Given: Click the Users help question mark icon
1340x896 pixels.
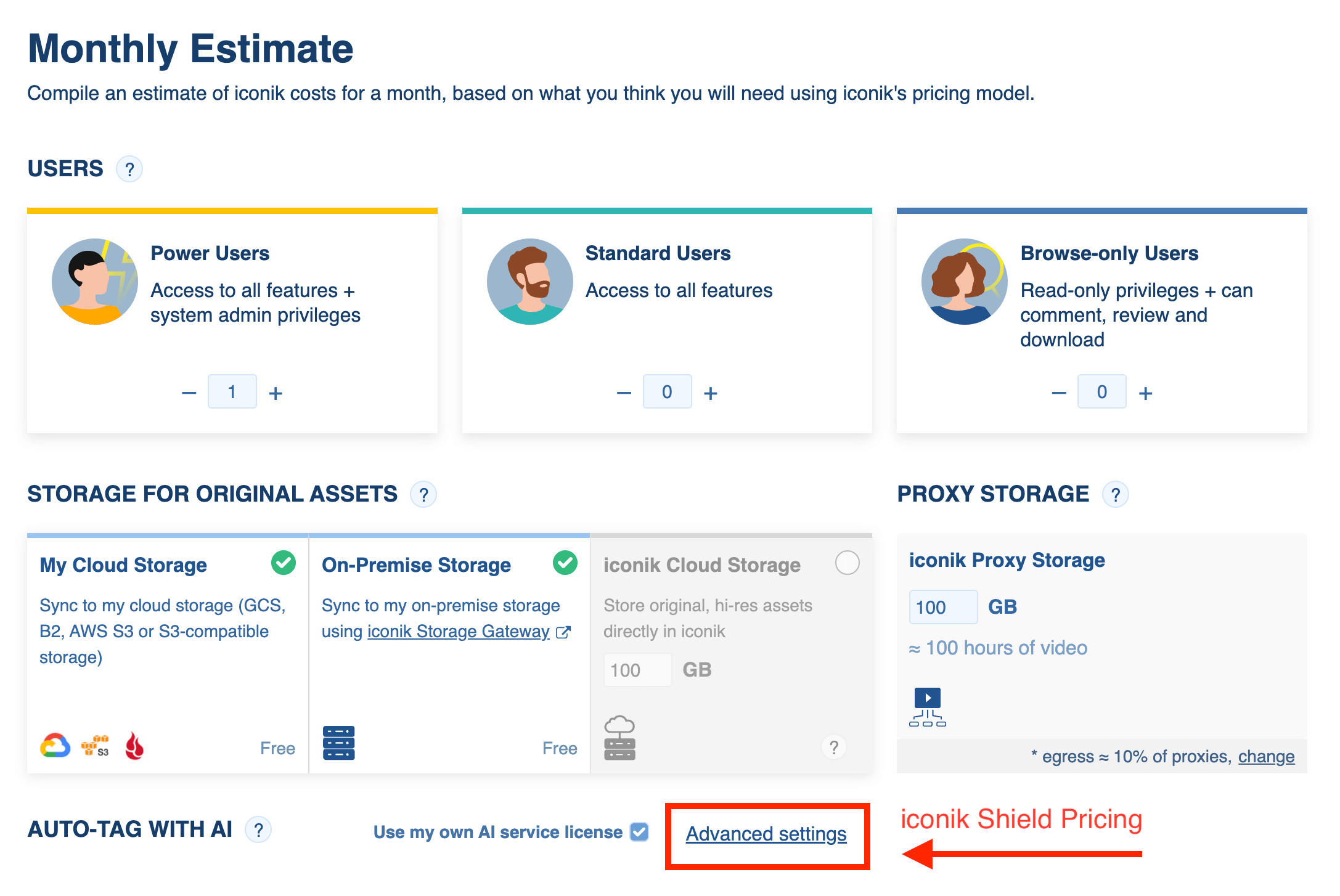Looking at the screenshot, I should (x=129, y=169).
